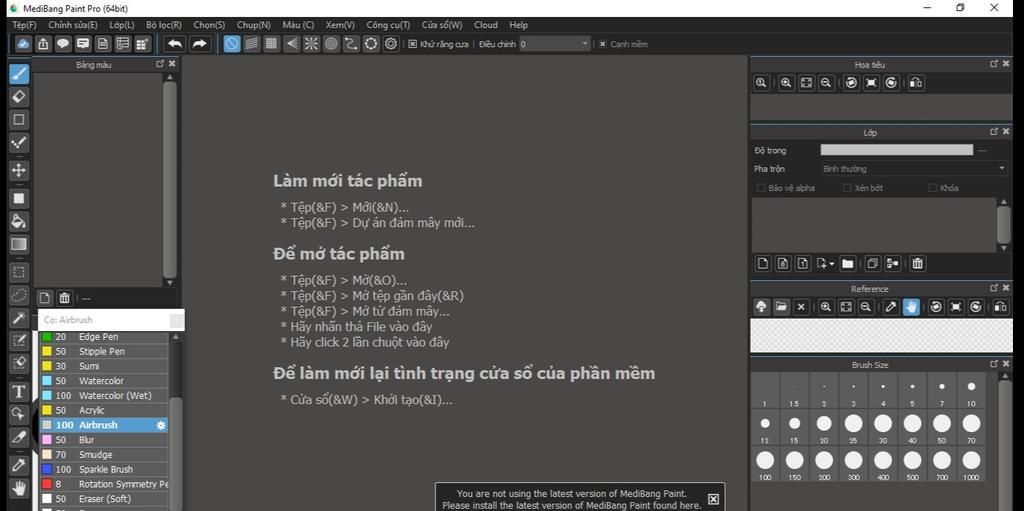Dismiss the update notification with X
Image resolution: width=1024 pixels, height=511 pixels.
click(713, 499)
